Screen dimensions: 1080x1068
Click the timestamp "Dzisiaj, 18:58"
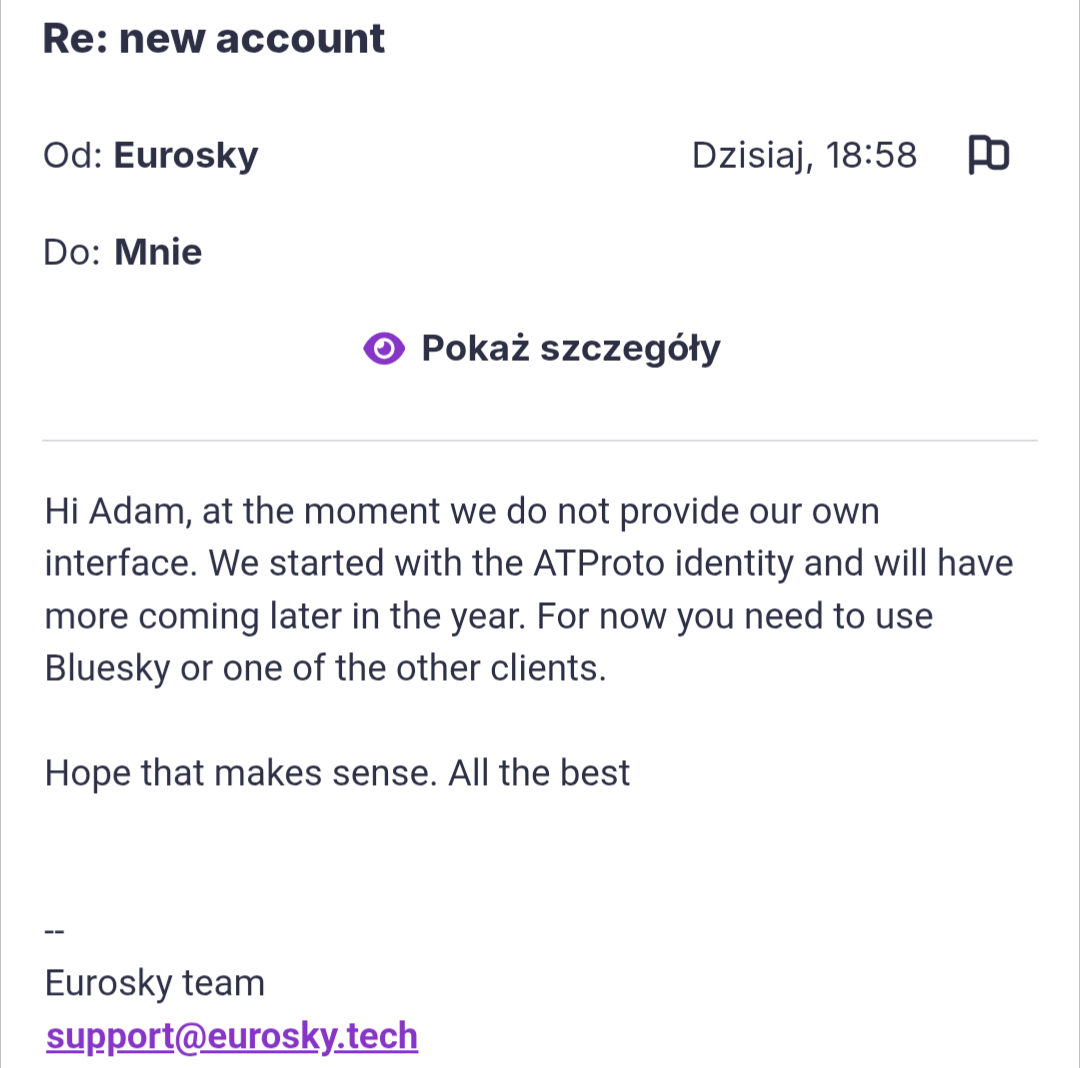pos(804,155)
